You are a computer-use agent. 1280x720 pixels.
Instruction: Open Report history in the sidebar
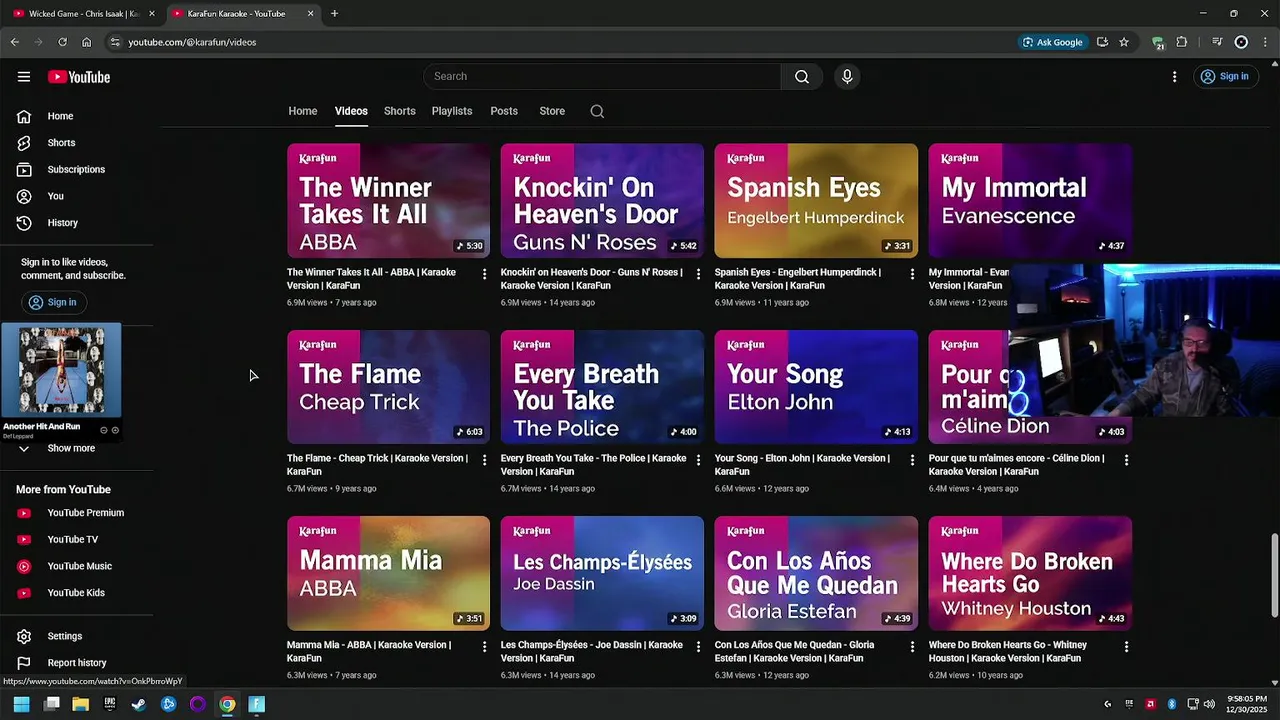[77, 663]
